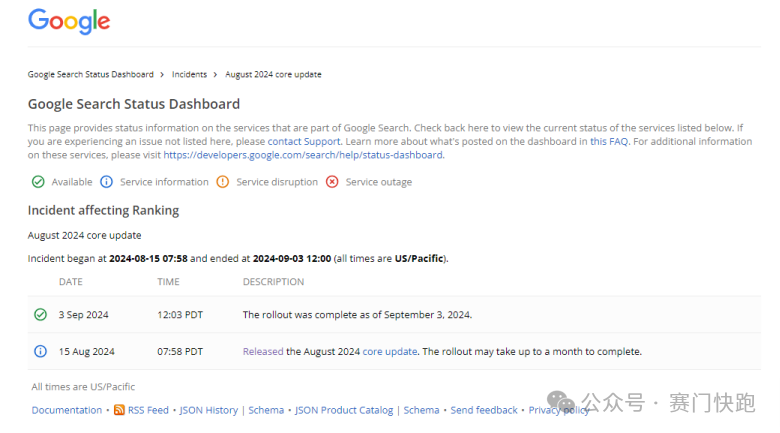Screen dimensions: 780x433
Task: Go to Incidents breadcrumb link
Action: (x=189, y=74)
